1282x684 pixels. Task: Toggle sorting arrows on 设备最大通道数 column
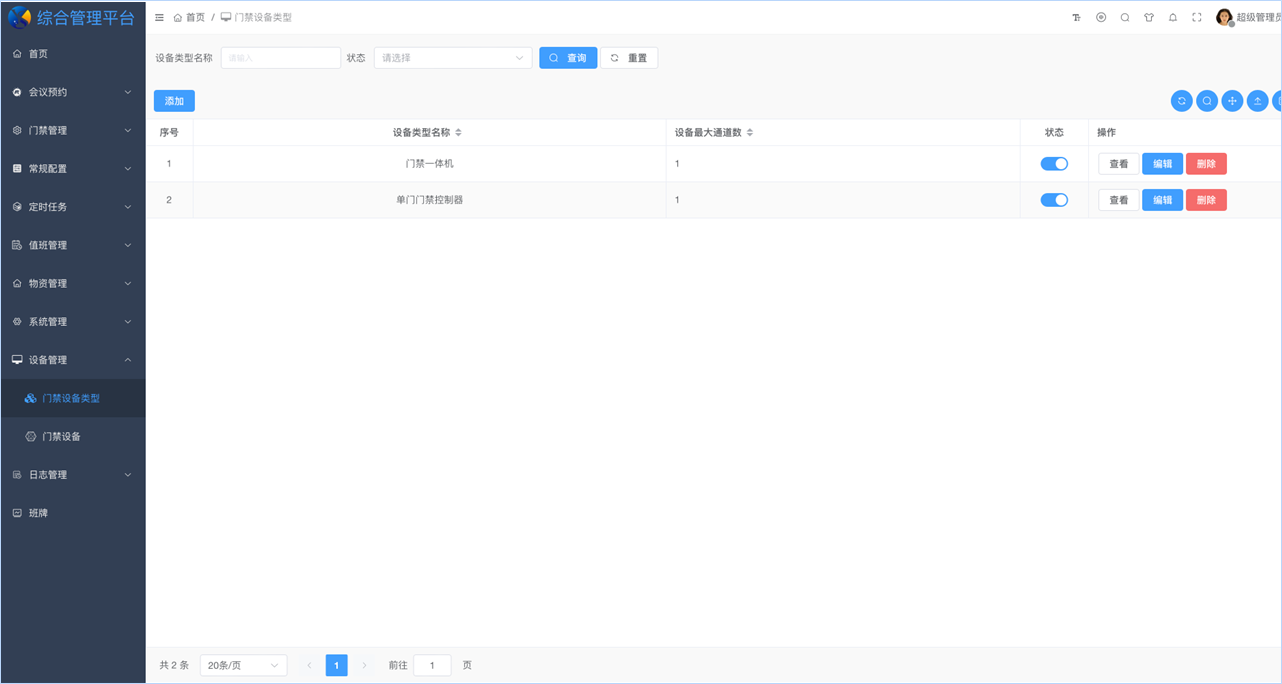[x=748, y=131]
